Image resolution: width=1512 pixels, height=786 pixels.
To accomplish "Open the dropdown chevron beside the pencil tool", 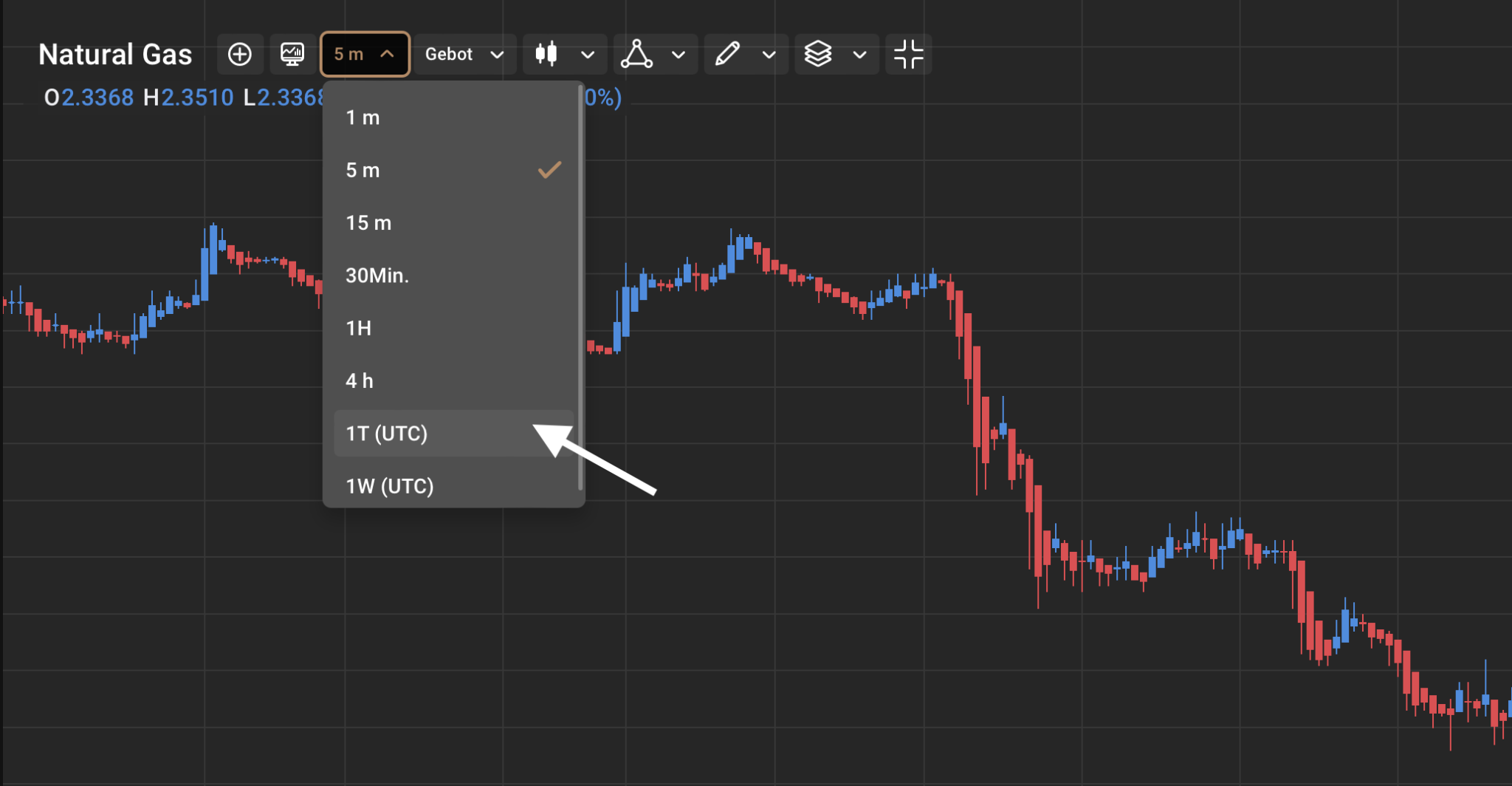I will click(x=768, y=55).
